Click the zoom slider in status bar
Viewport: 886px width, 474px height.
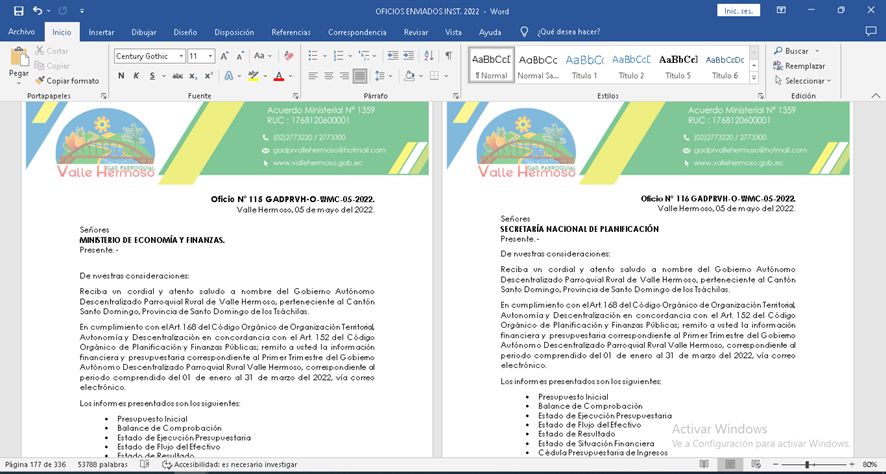point(809,465)
